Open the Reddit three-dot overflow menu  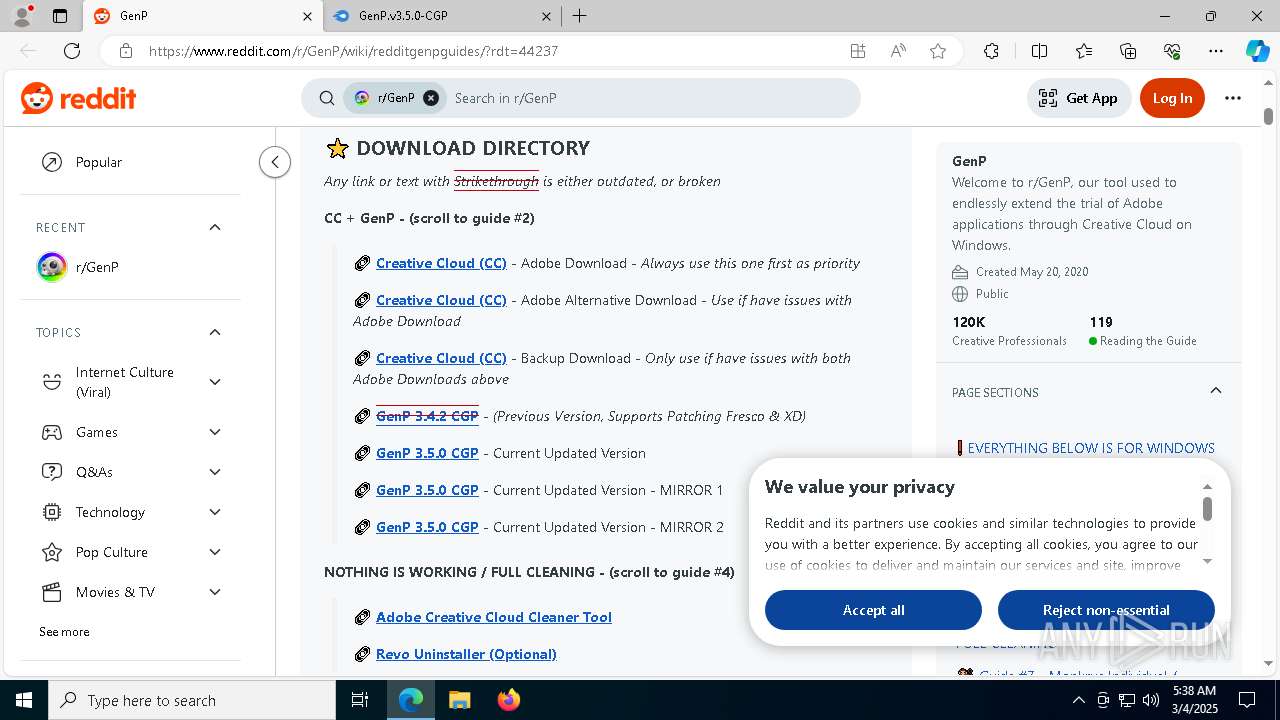(1232, 98)
